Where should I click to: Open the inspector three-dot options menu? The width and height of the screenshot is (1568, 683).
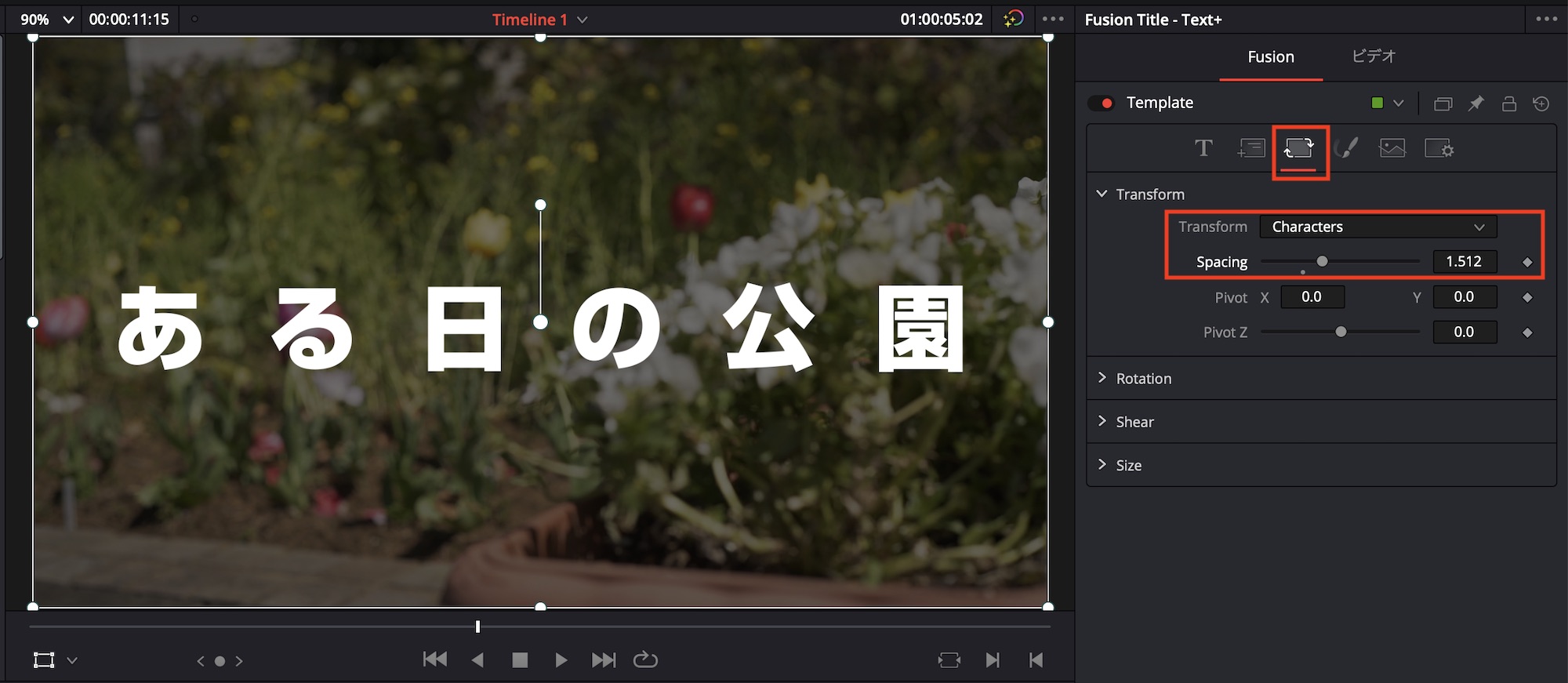click(x=1547, y=19)
